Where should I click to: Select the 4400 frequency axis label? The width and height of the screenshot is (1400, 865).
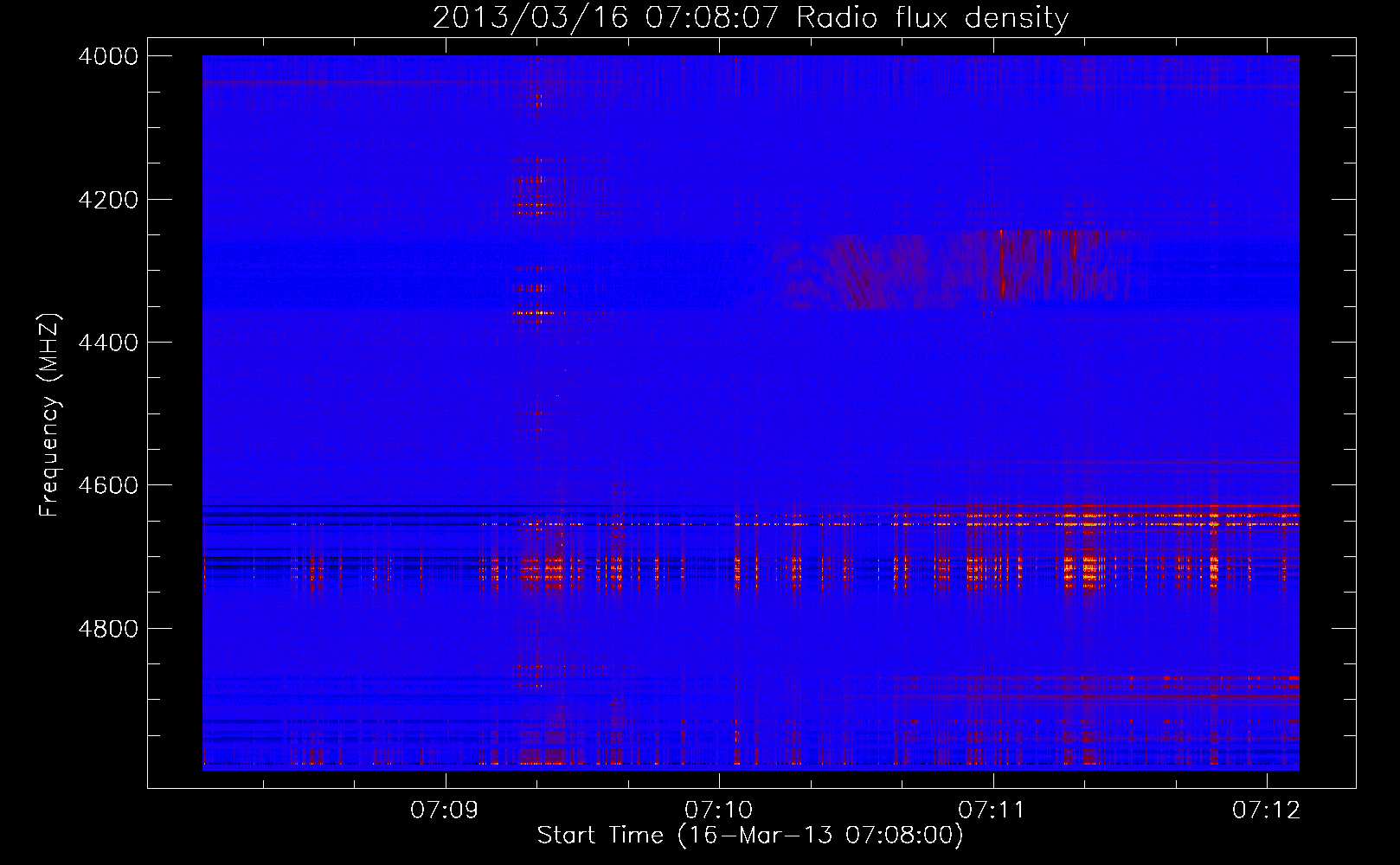108,343
